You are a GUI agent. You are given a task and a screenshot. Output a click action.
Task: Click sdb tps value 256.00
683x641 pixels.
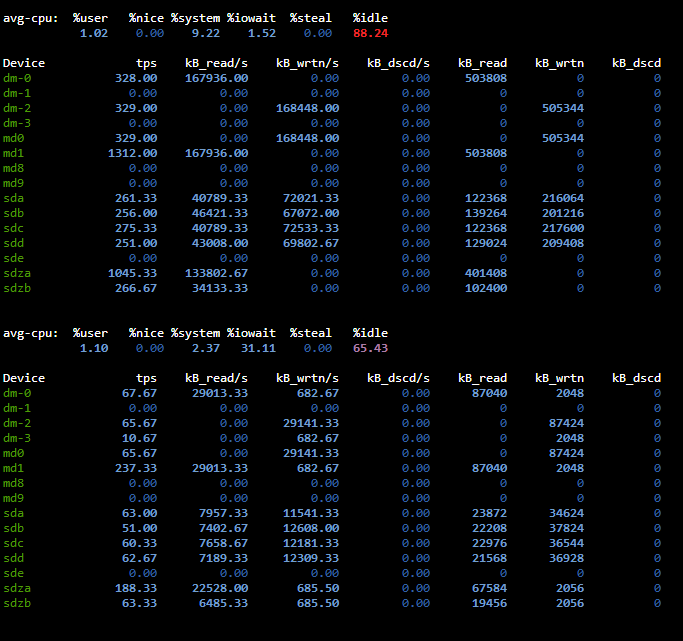click(x=136, y=213)
